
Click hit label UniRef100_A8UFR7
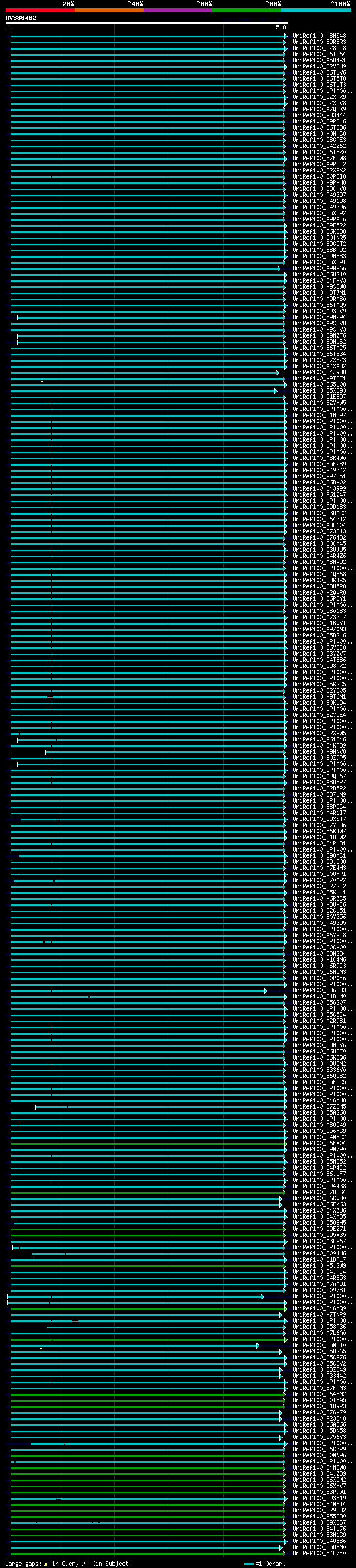point(319,783)
